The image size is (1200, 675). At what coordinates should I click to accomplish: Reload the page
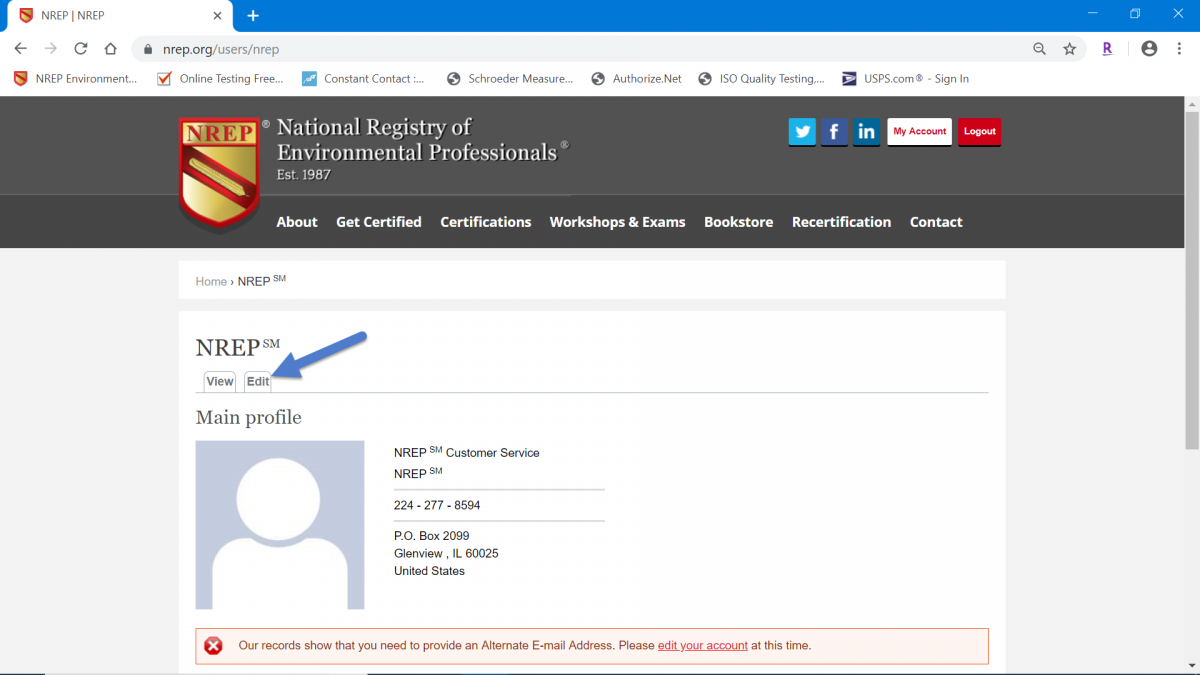click(81, 48)
